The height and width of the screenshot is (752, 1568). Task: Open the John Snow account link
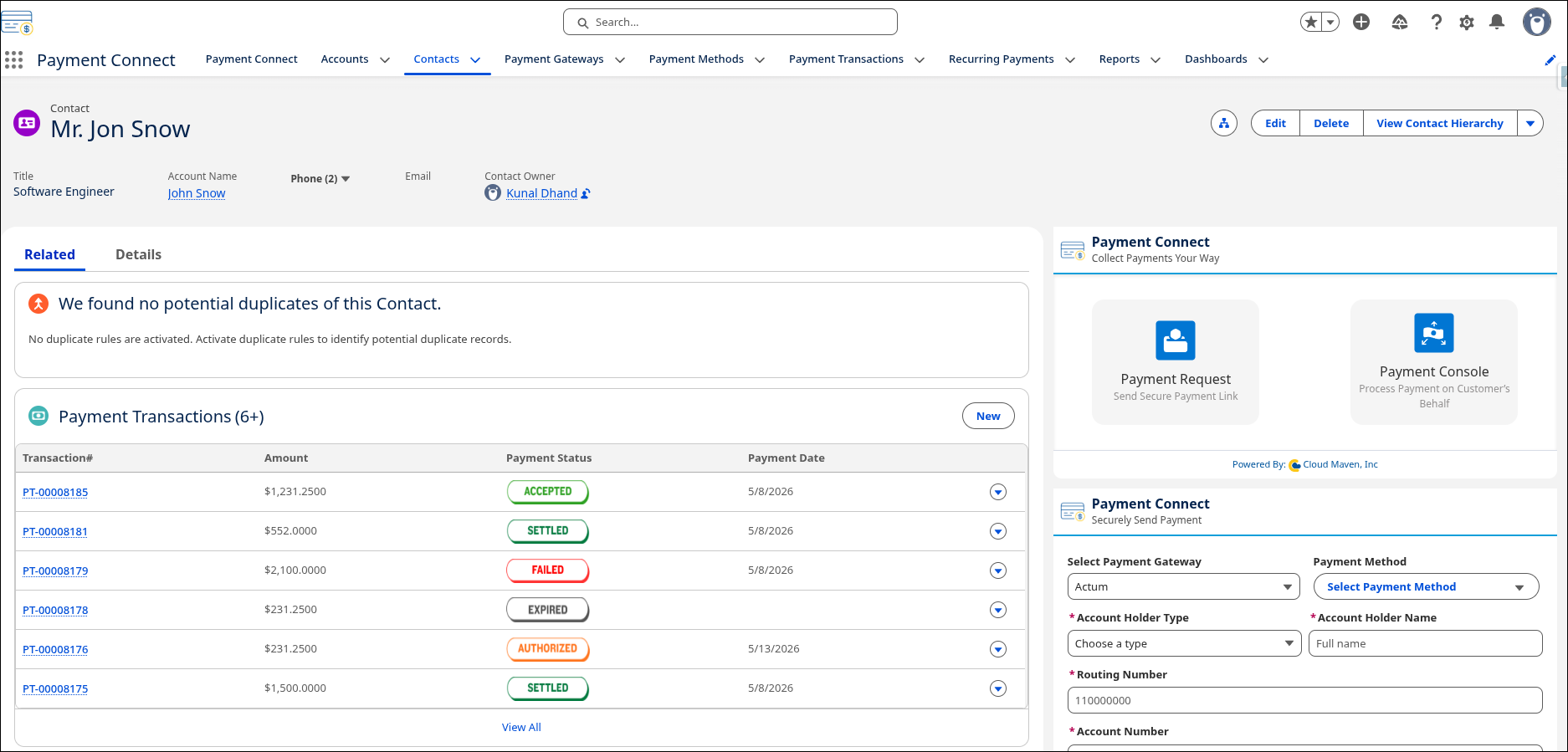(x=197, y=193)
